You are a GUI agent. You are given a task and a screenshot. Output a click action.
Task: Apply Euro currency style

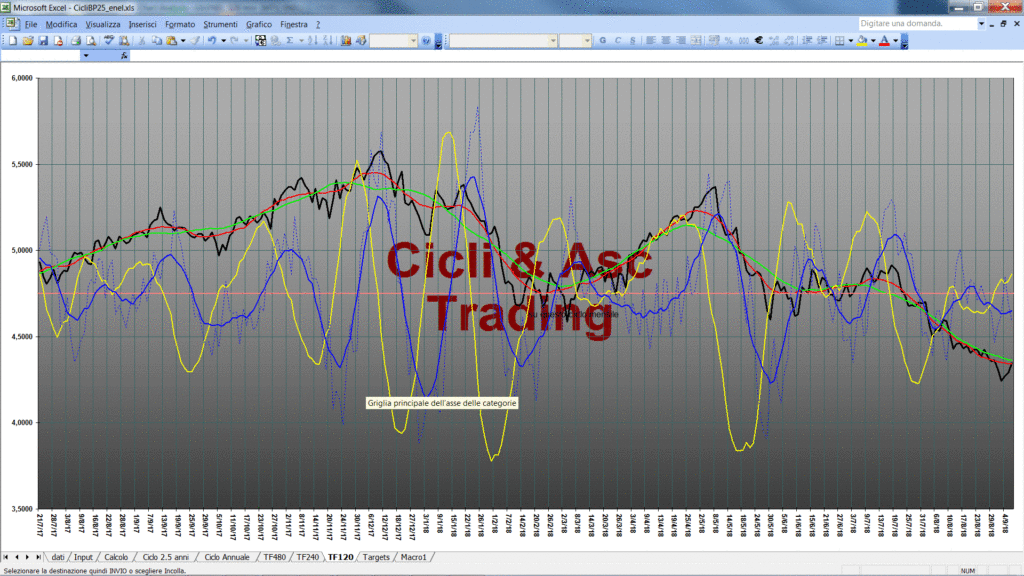tap(759, 40)
